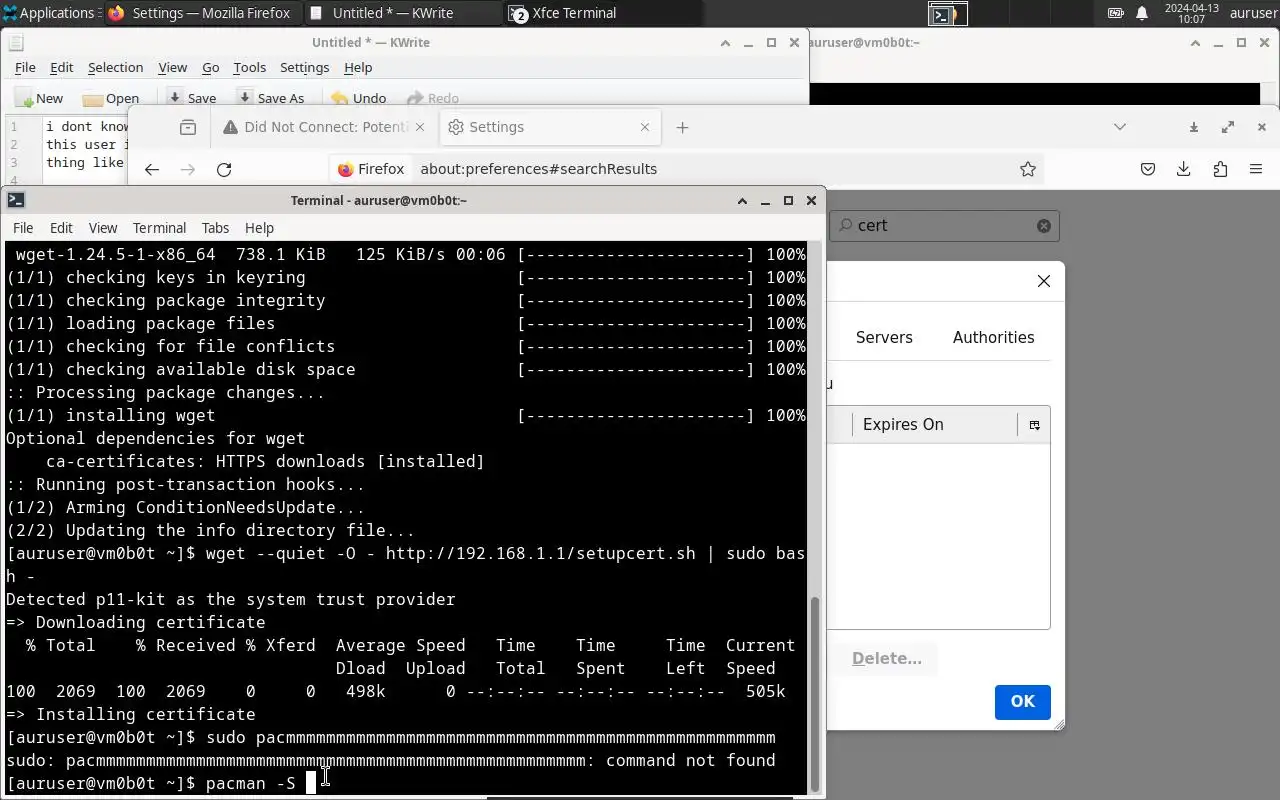
Task: Open Firefox hamburger application menu
Action: [1256, 169]
